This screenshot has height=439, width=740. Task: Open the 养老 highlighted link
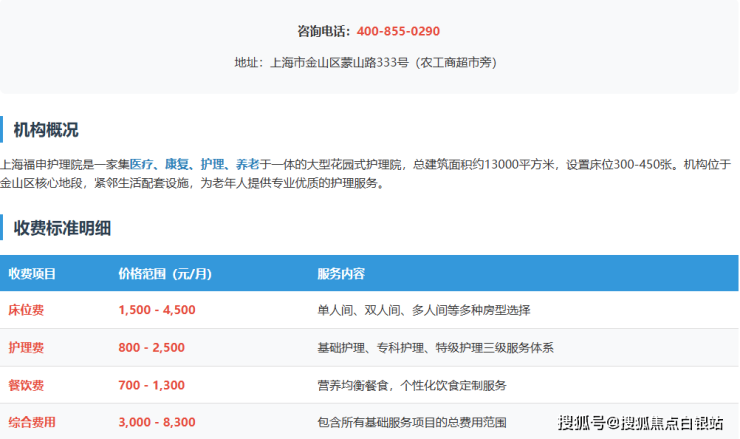click(x=246, y=164)
